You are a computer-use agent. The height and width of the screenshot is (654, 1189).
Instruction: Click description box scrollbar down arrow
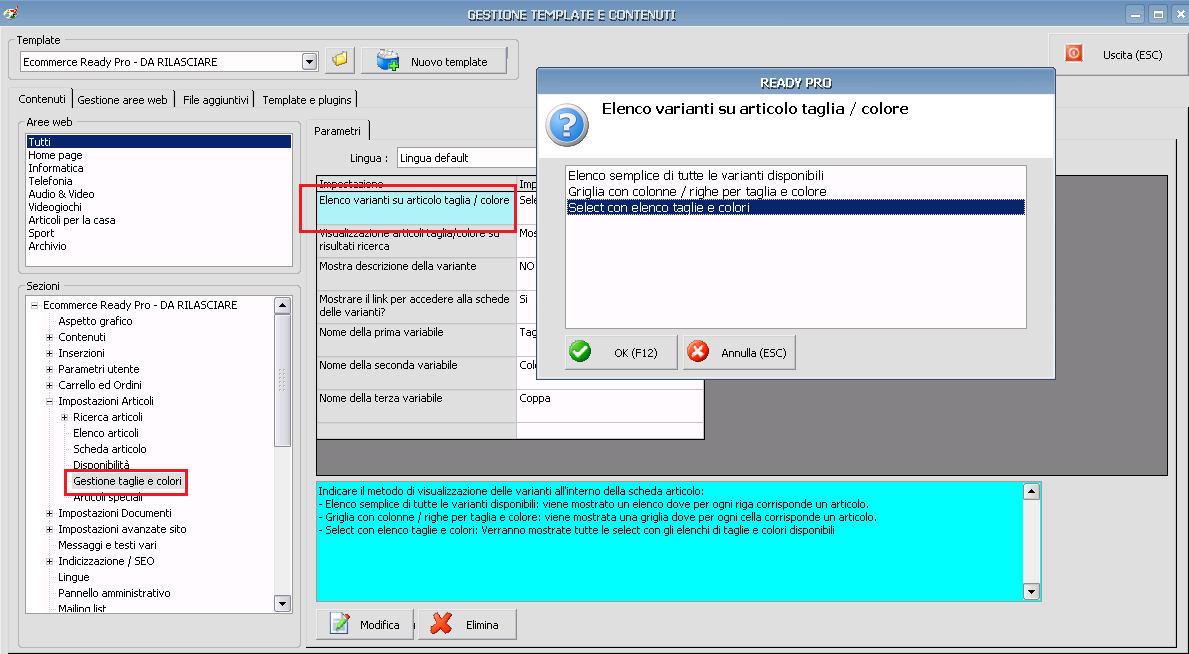1031,592
